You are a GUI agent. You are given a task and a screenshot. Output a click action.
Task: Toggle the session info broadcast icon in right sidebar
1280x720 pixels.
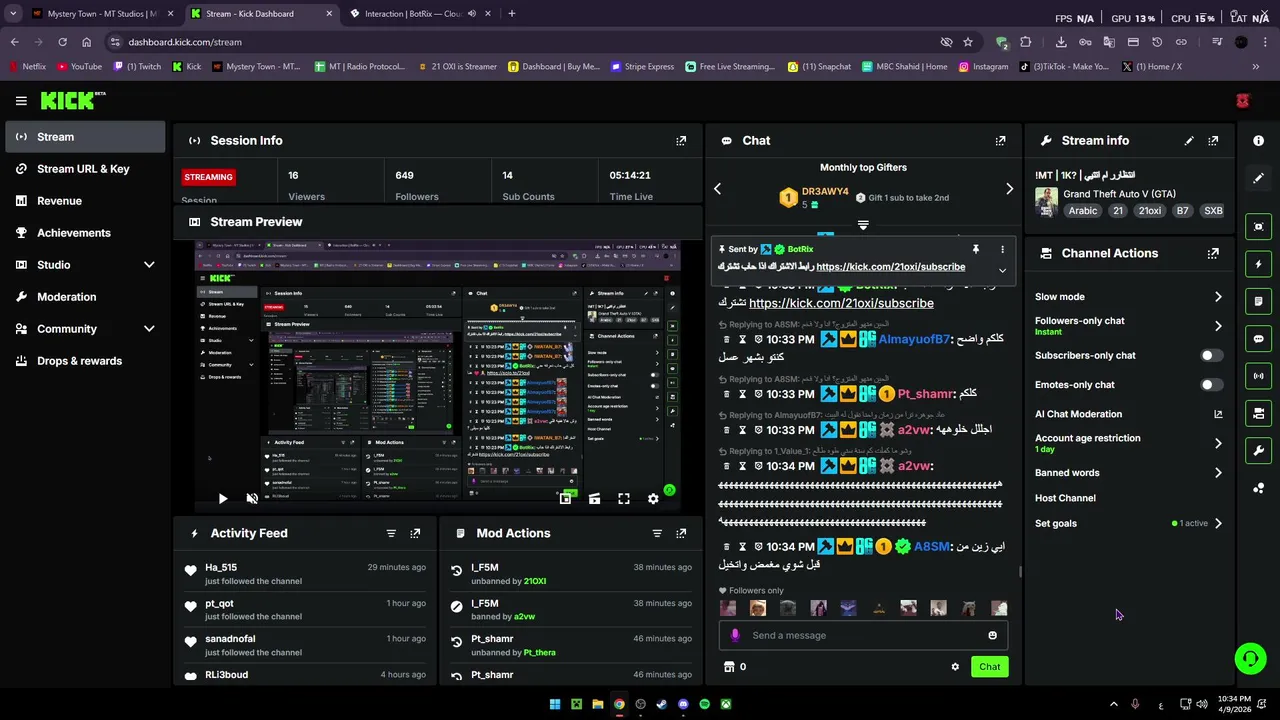pyautogui.click(x=1258, y=376)
